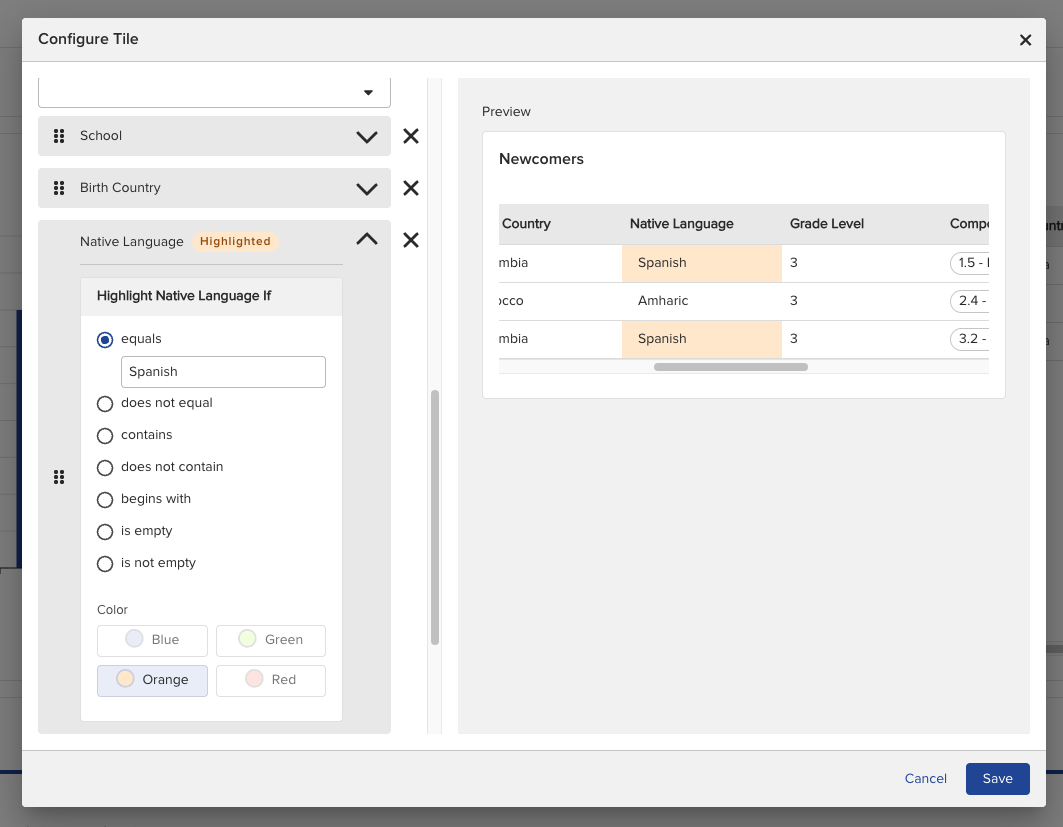Click the Highlighted badge
Screen dimensions: 1063x827
pyautogui.click(x=235, y=241)
